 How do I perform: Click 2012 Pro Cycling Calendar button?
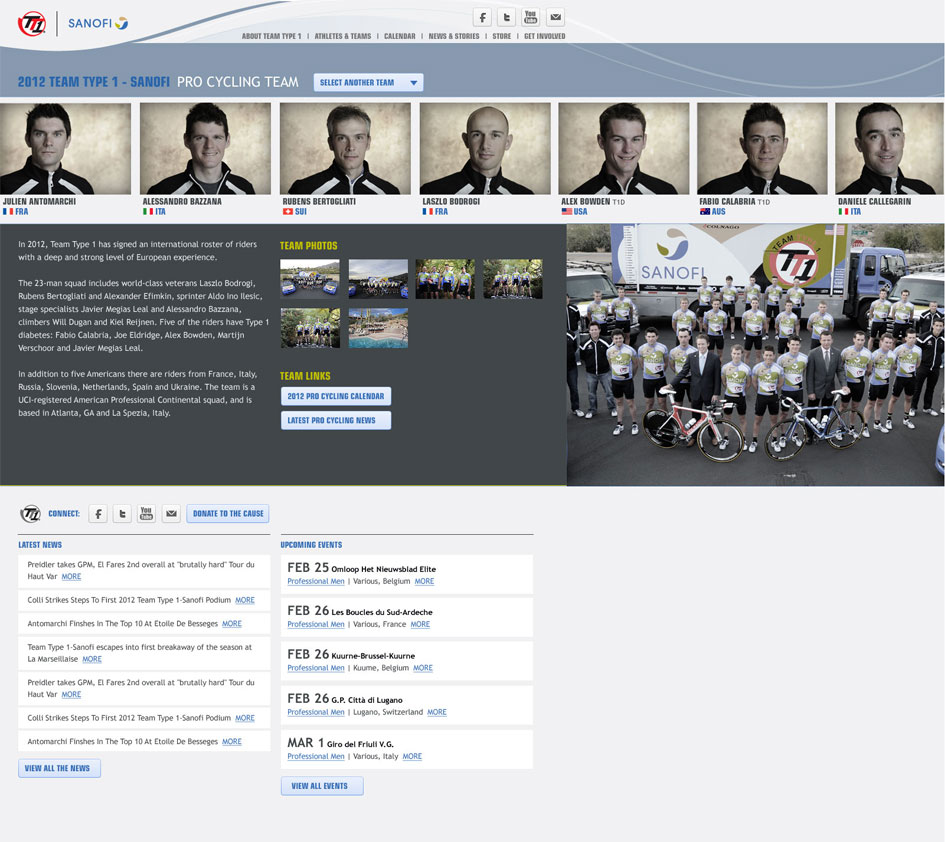(336, 396)
